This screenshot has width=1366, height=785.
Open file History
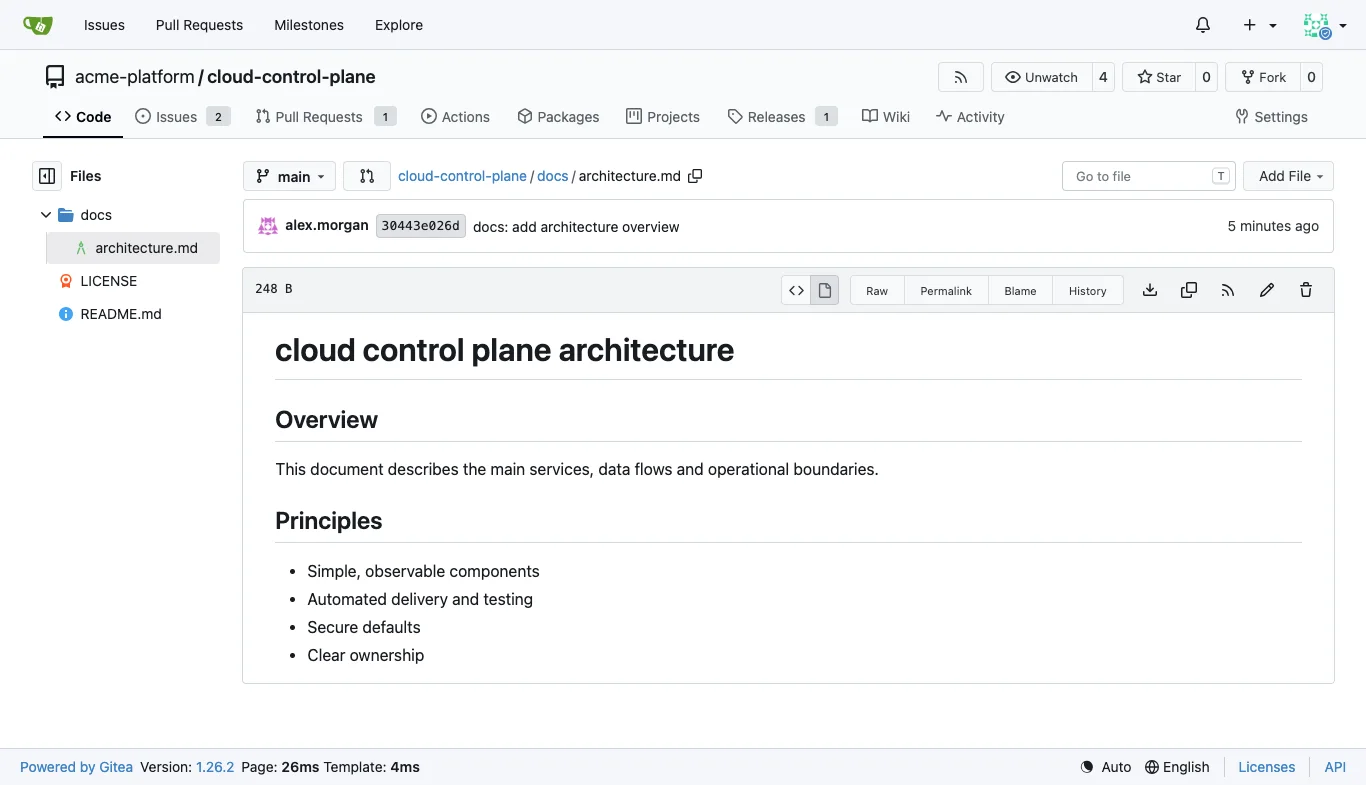[x=1087, y=290]
